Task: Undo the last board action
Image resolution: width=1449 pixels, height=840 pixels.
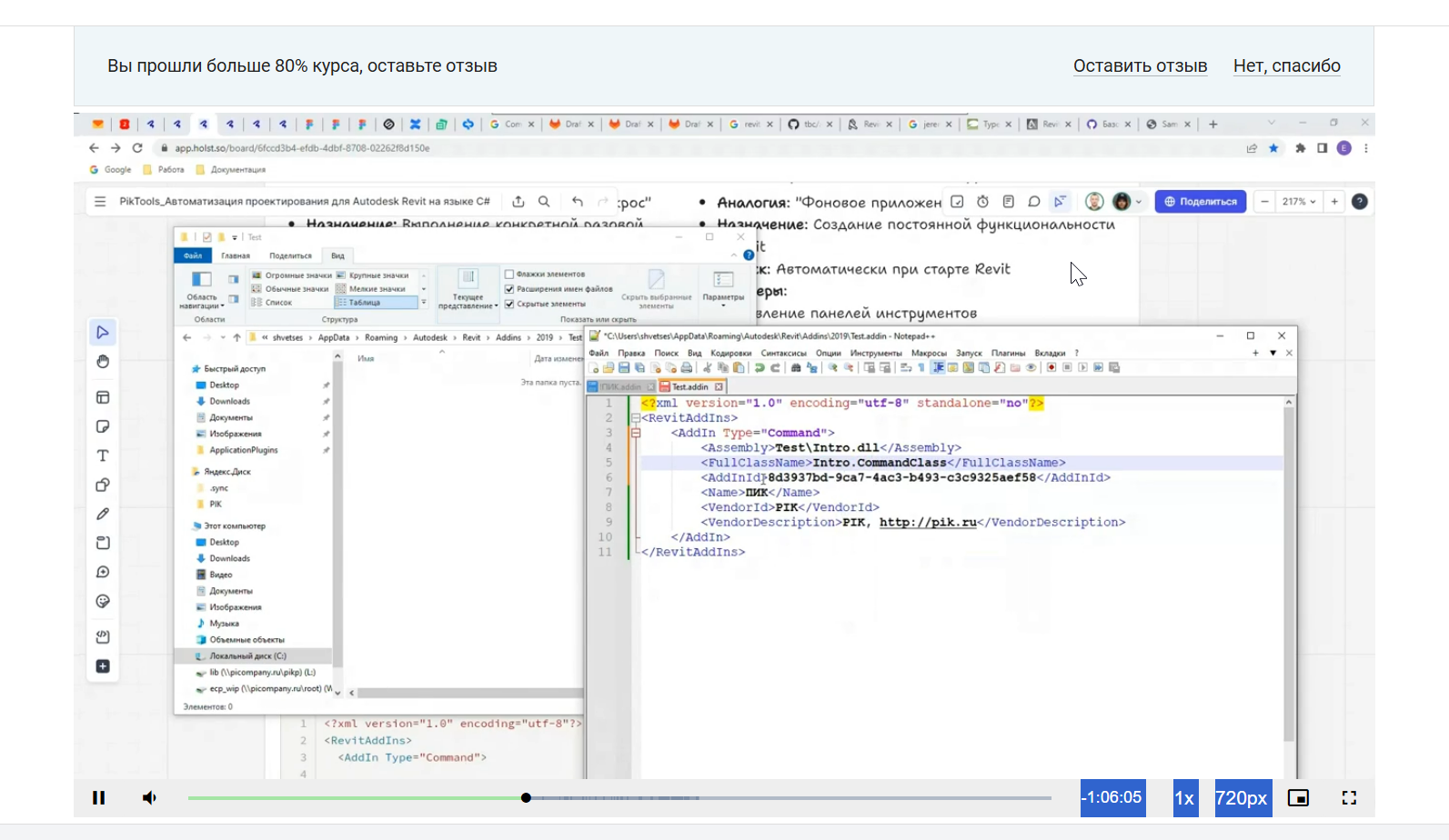Action: (x=578, y=202)
